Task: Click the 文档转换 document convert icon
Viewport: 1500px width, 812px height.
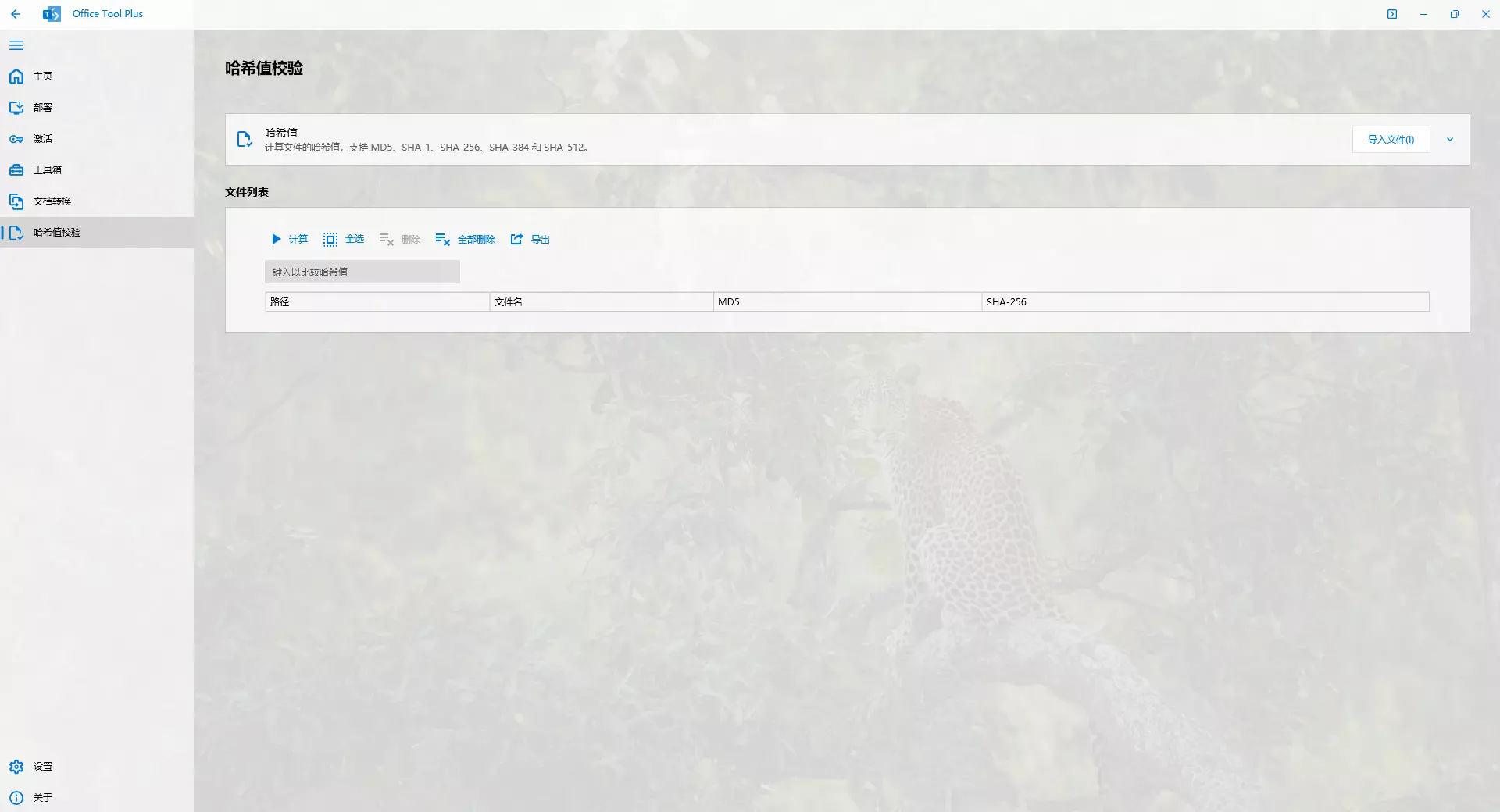Action: [16, 201]
